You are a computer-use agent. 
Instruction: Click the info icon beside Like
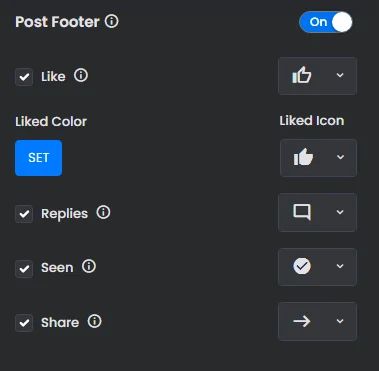pyautogui.click(x=81, y=76)
